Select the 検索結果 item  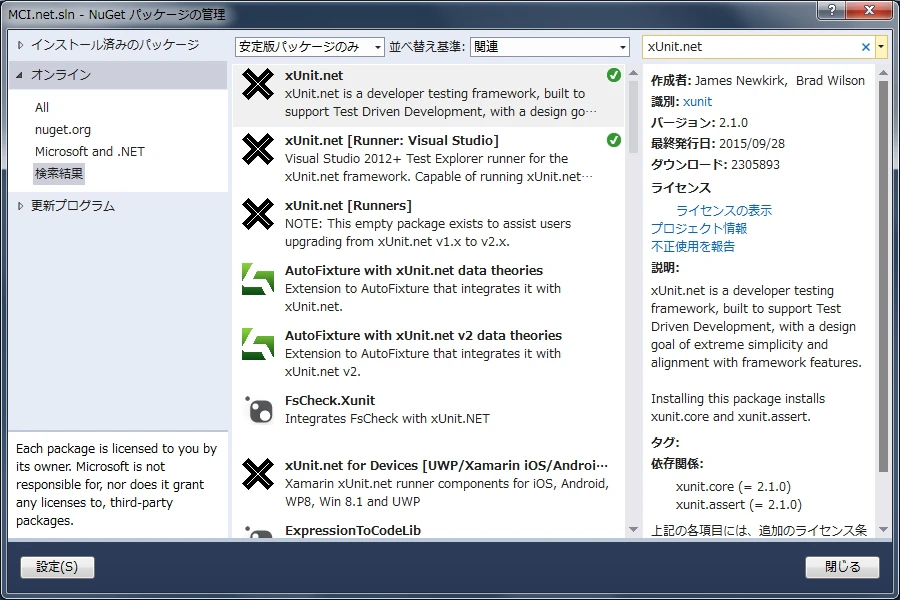coord(59,173)
